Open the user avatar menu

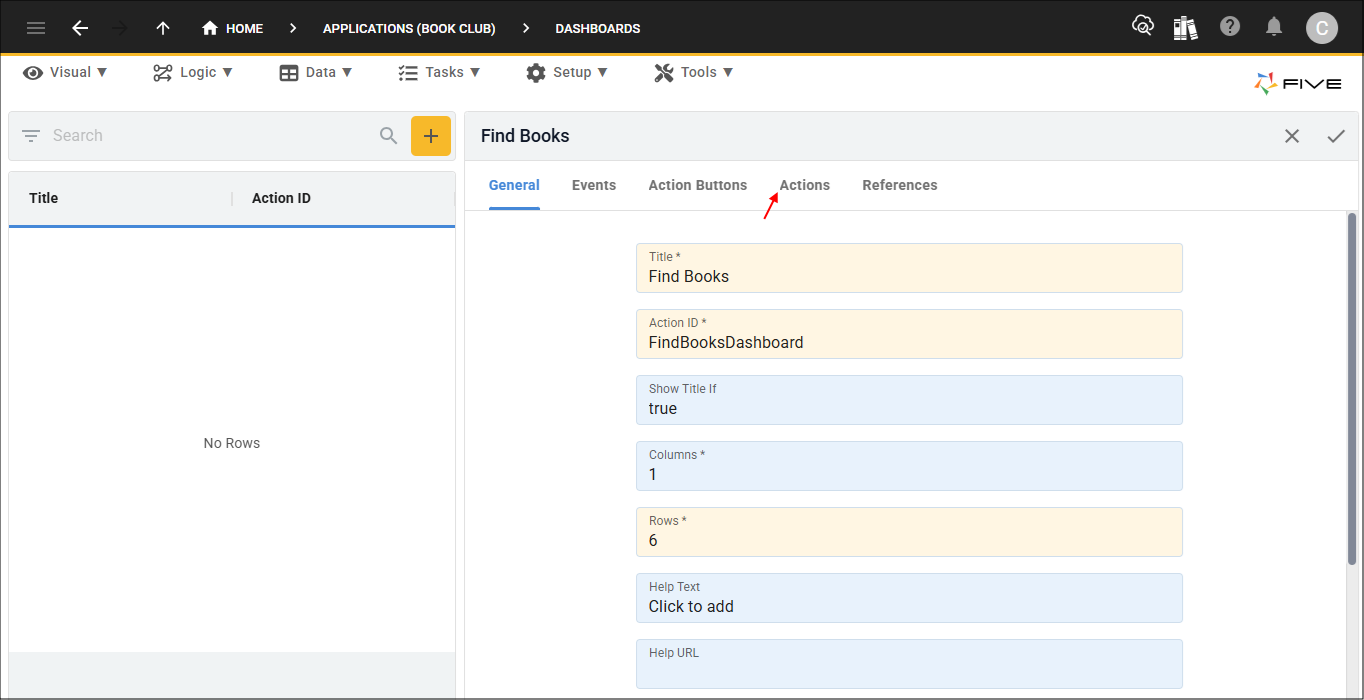[1322, 27]
